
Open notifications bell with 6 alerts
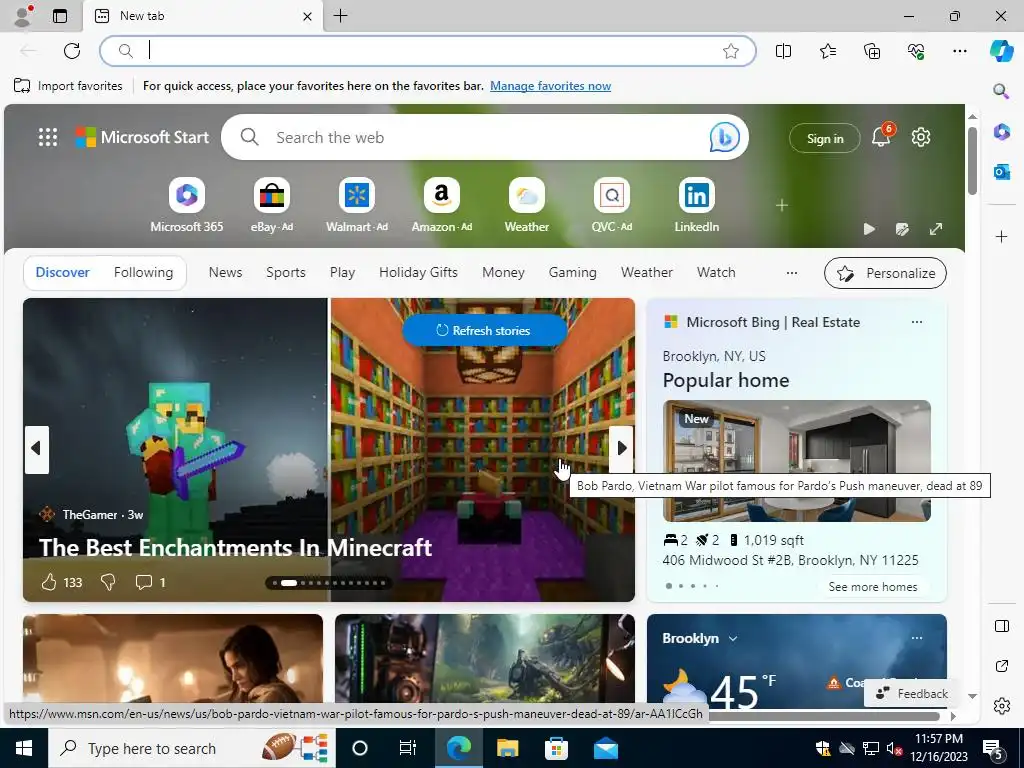point(881,136)
